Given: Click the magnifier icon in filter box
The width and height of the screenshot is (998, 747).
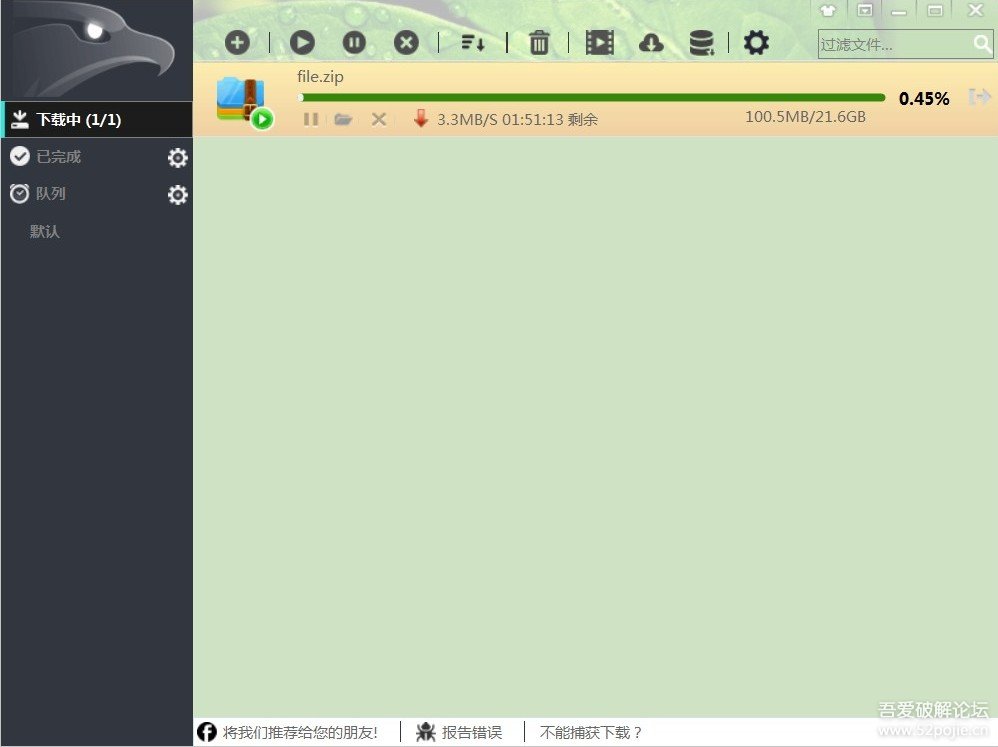Looking at the screenshot, I should pyautogui.click(x=982, y=44).
